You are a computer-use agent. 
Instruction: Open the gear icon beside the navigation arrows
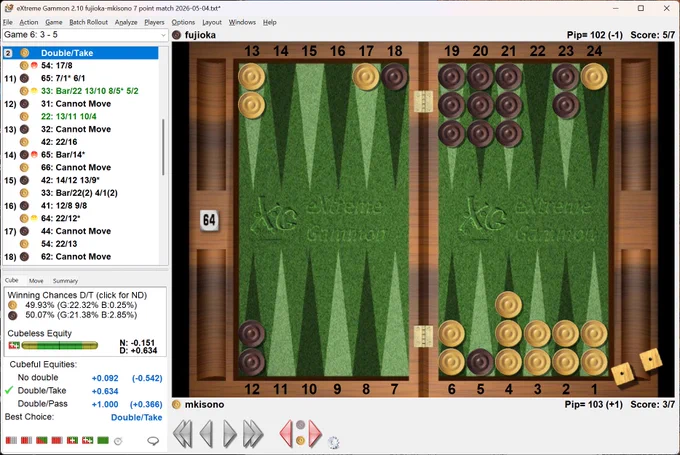point(333,442)
